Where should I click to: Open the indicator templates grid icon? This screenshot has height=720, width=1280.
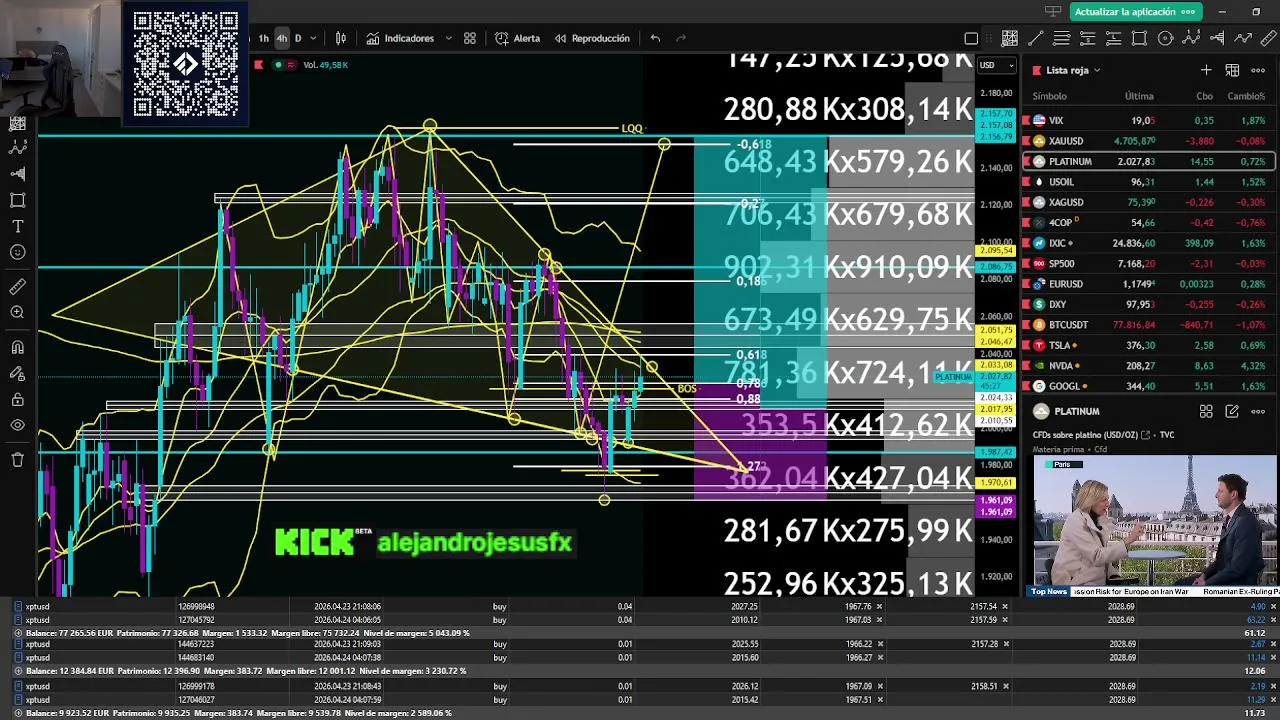point(470,38)
